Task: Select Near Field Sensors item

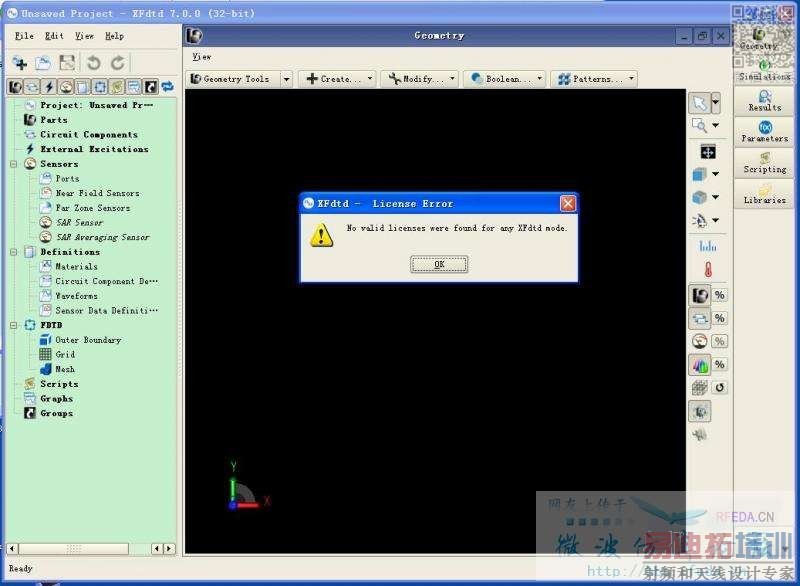Action: coord(97,193)
